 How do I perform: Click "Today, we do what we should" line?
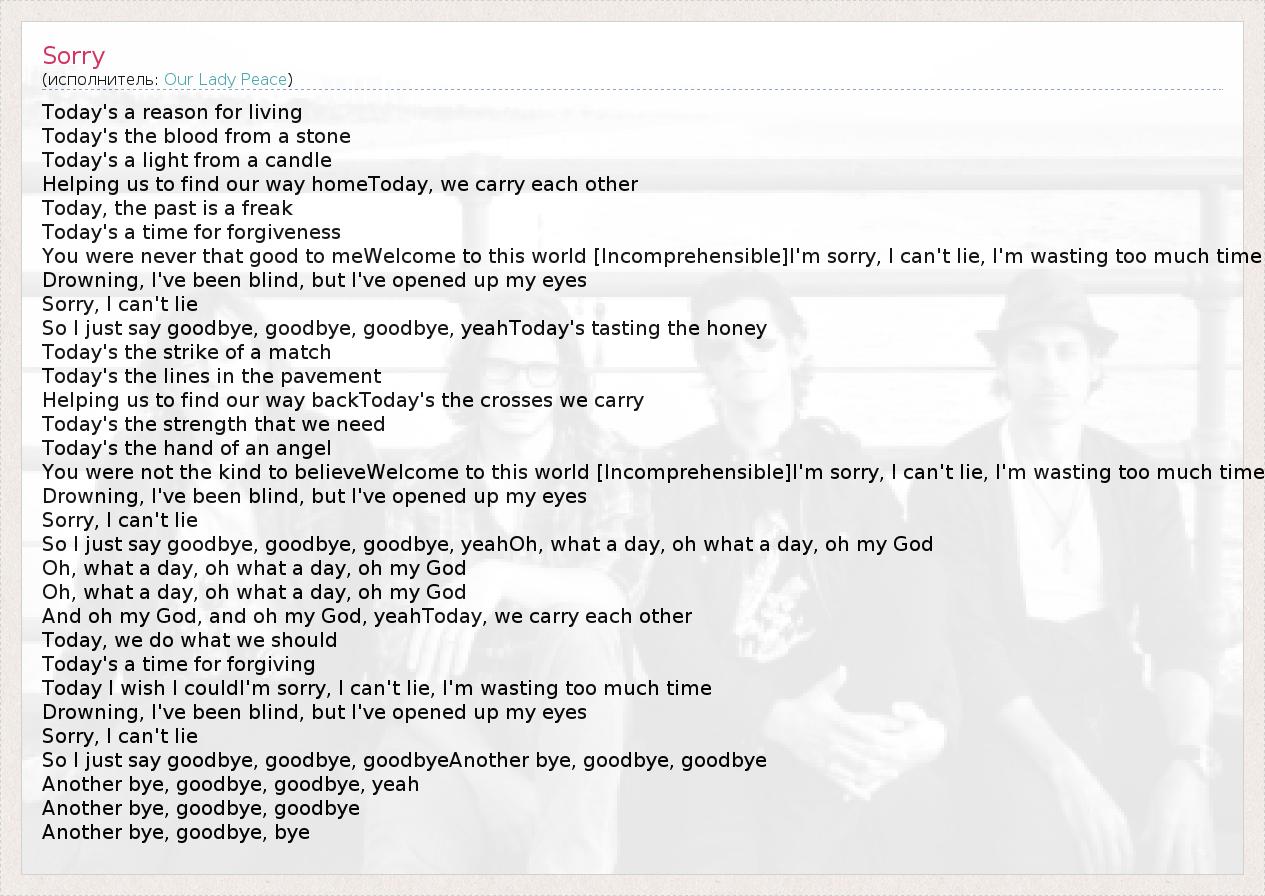click(189, 640)
